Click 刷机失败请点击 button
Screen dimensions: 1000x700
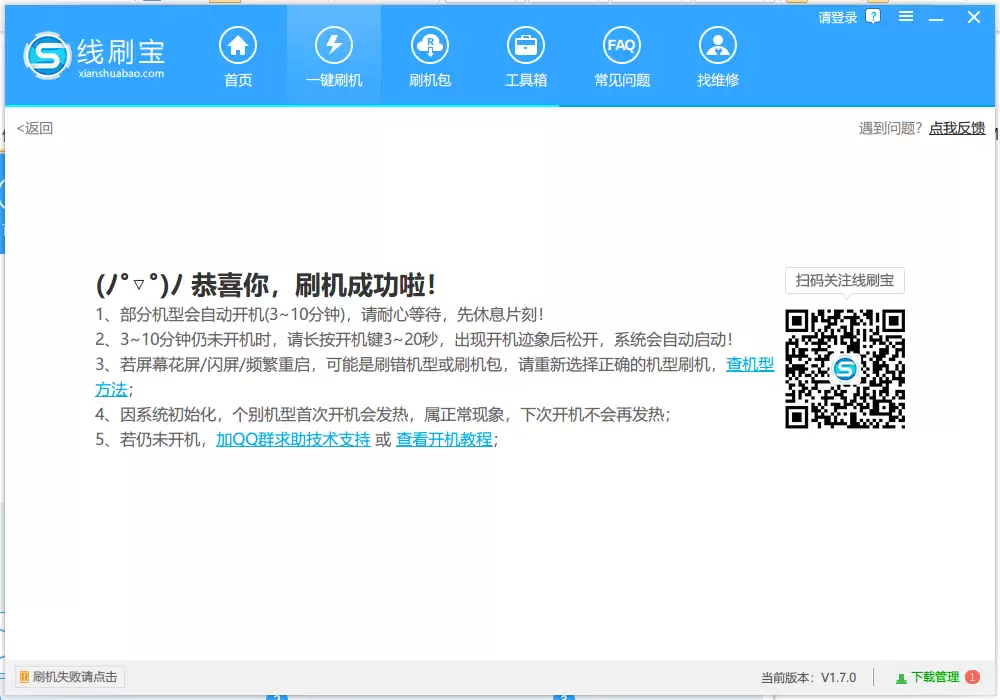[x=69, y=677]
